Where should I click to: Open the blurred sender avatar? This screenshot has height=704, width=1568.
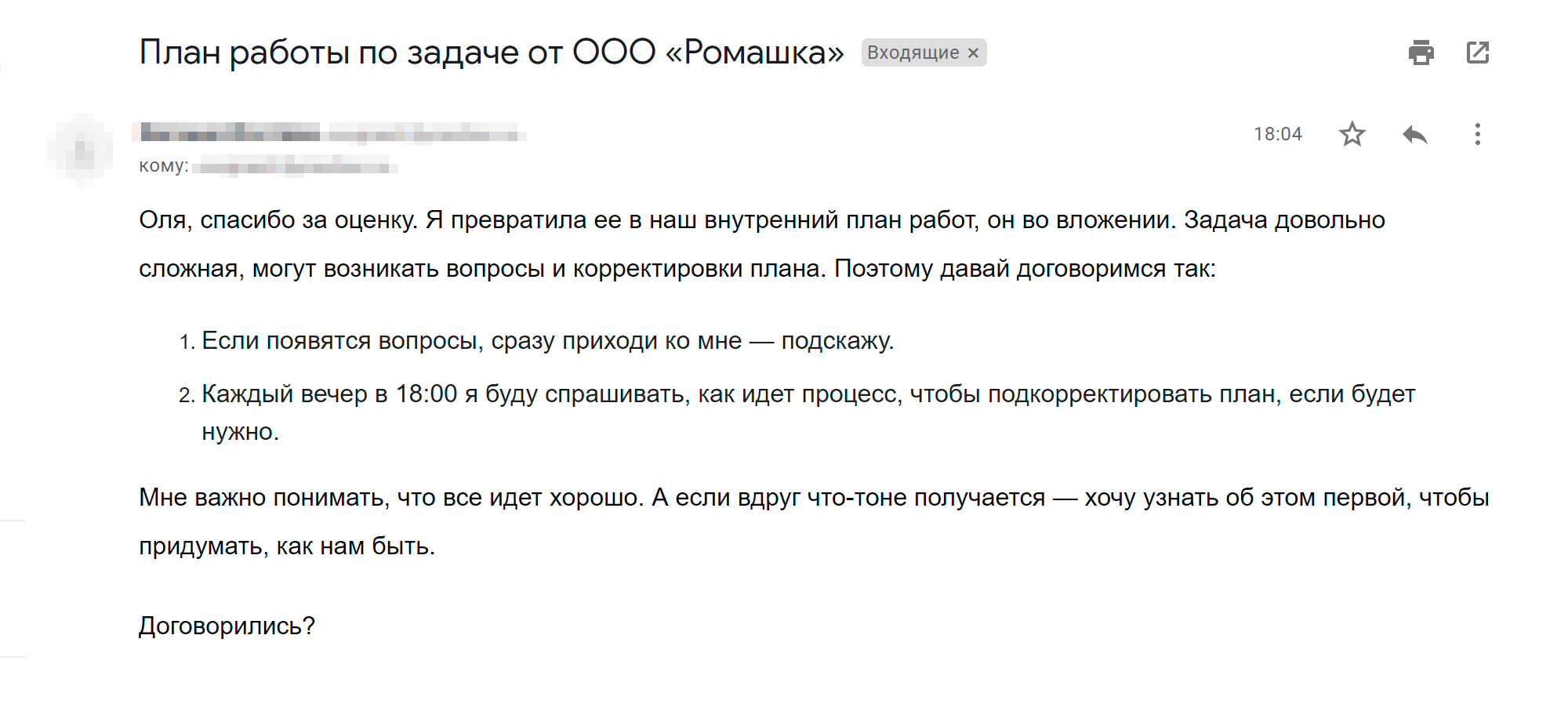81,150
